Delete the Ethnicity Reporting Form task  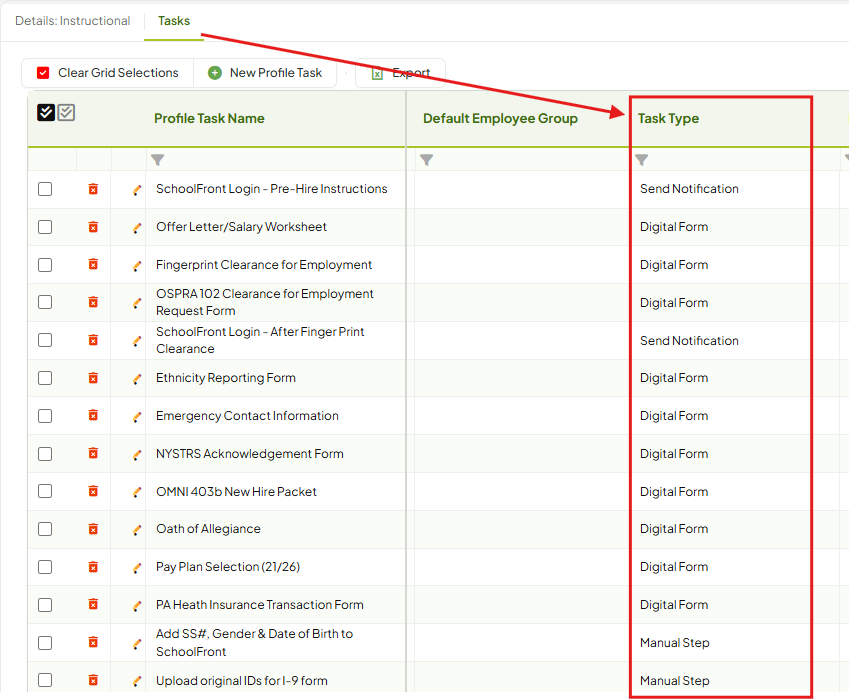click(x=93, y=378)
